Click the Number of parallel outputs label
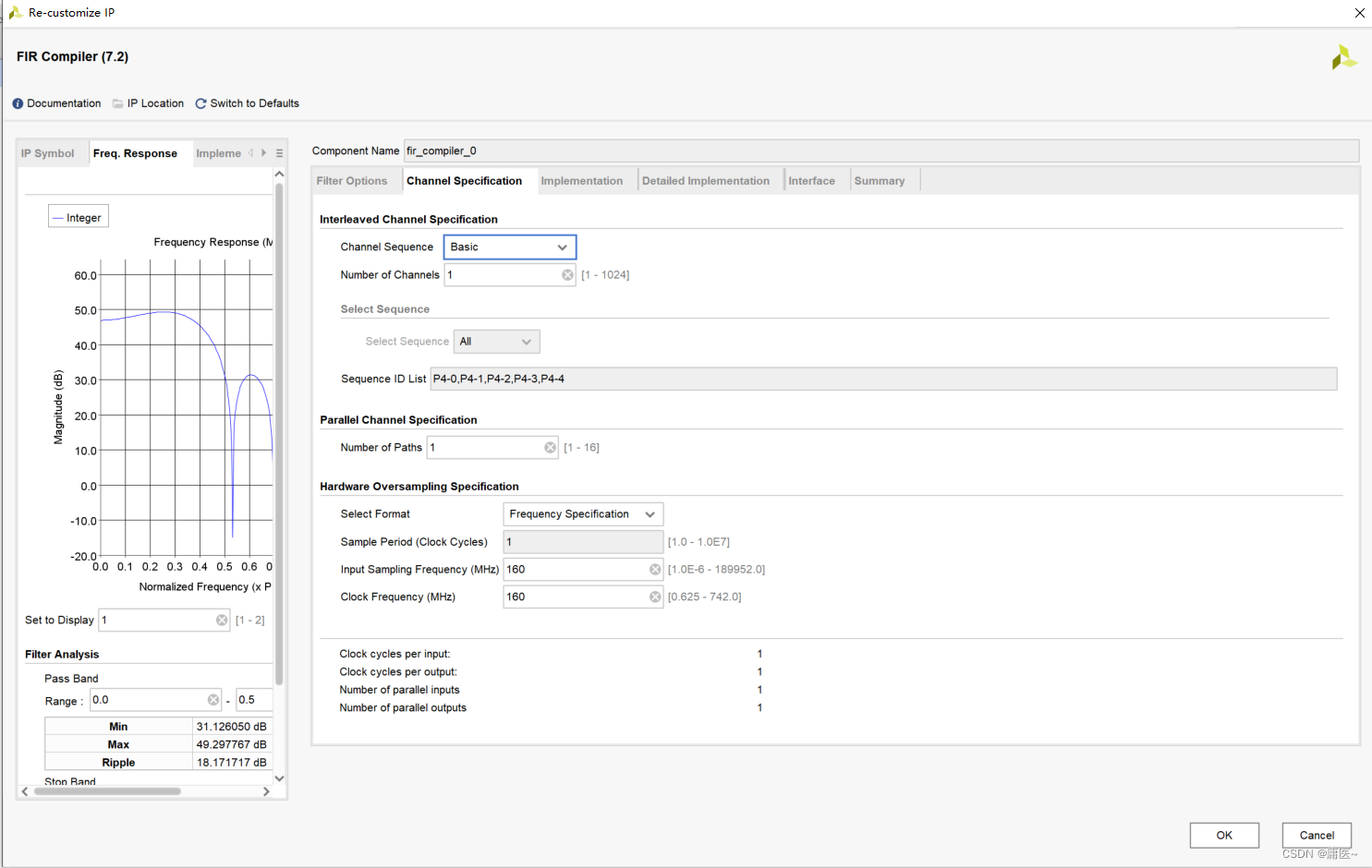 click(403, 708)
